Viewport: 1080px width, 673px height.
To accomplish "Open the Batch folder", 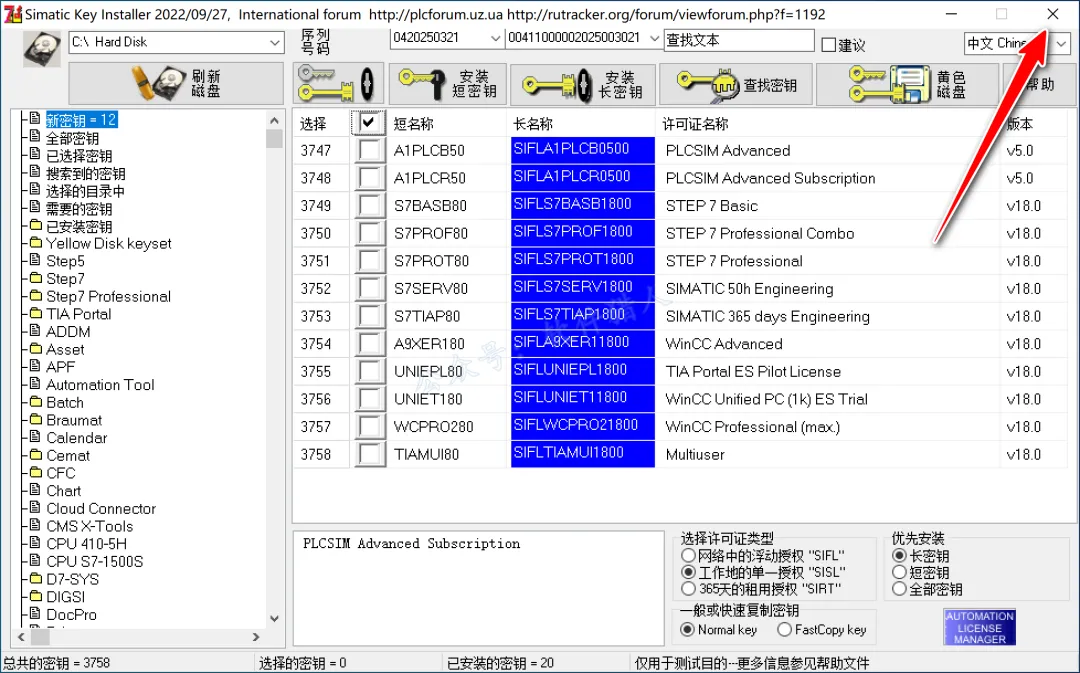I will tap(65, 402).
